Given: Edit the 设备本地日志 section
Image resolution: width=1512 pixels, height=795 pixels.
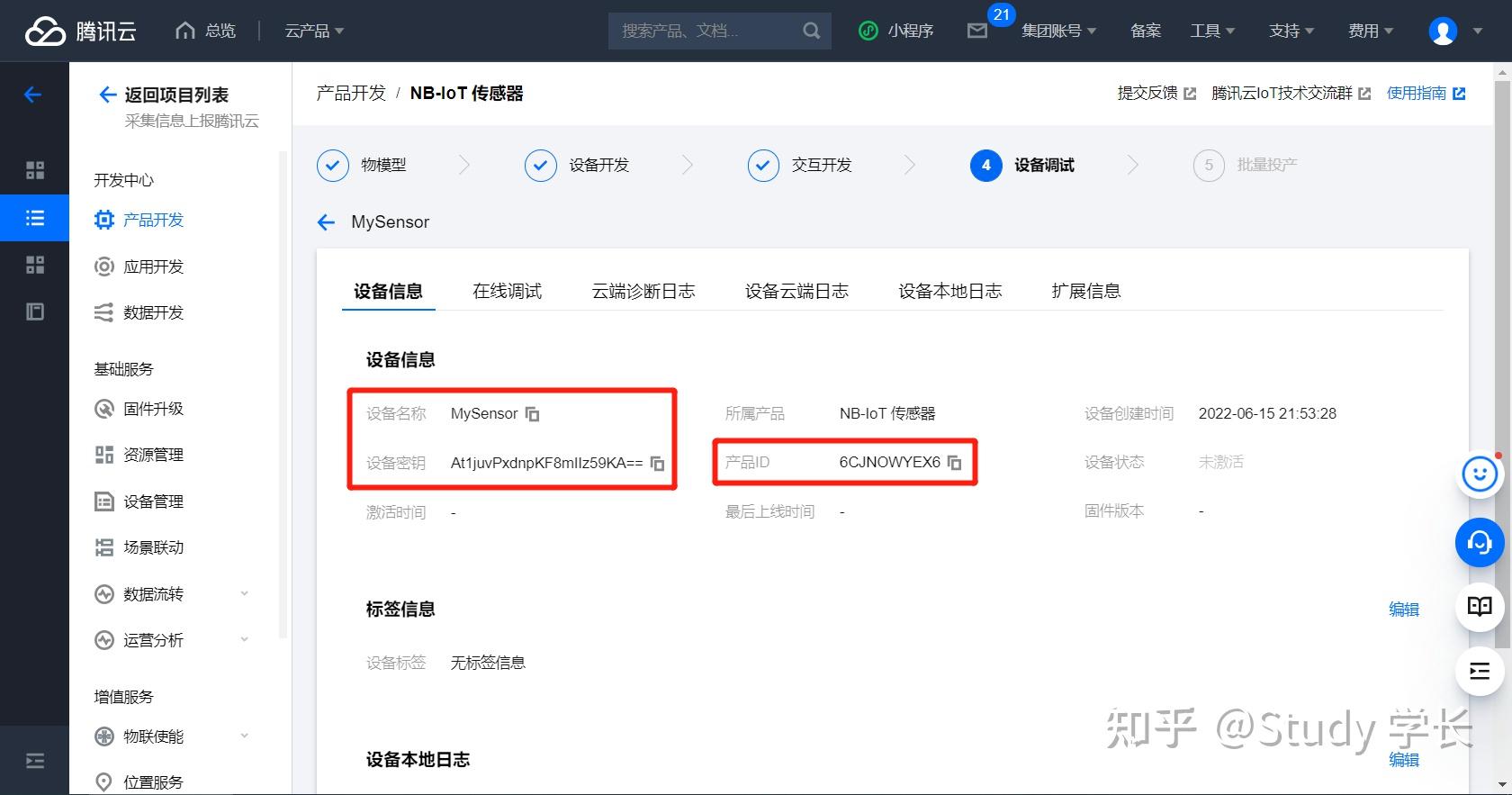Looking at the screenshot, I should pos(1404,760).
